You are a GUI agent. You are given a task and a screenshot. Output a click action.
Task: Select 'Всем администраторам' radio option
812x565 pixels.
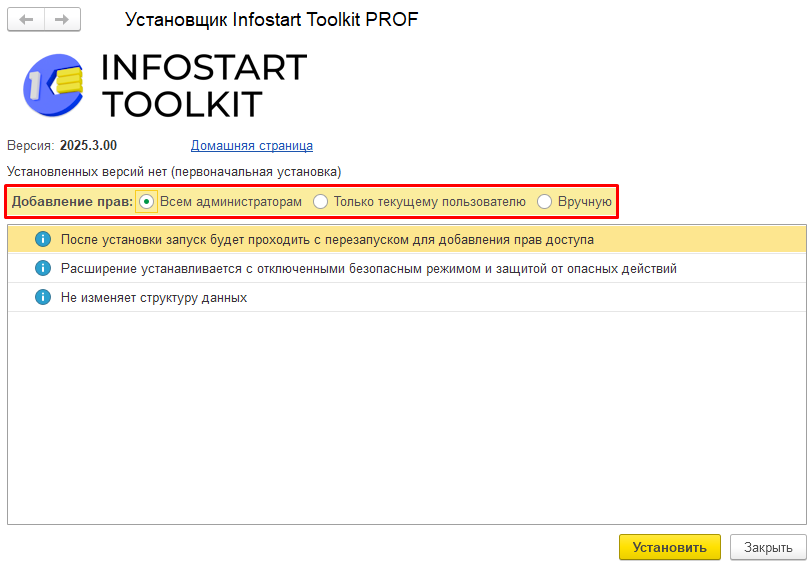pos(147,201)
